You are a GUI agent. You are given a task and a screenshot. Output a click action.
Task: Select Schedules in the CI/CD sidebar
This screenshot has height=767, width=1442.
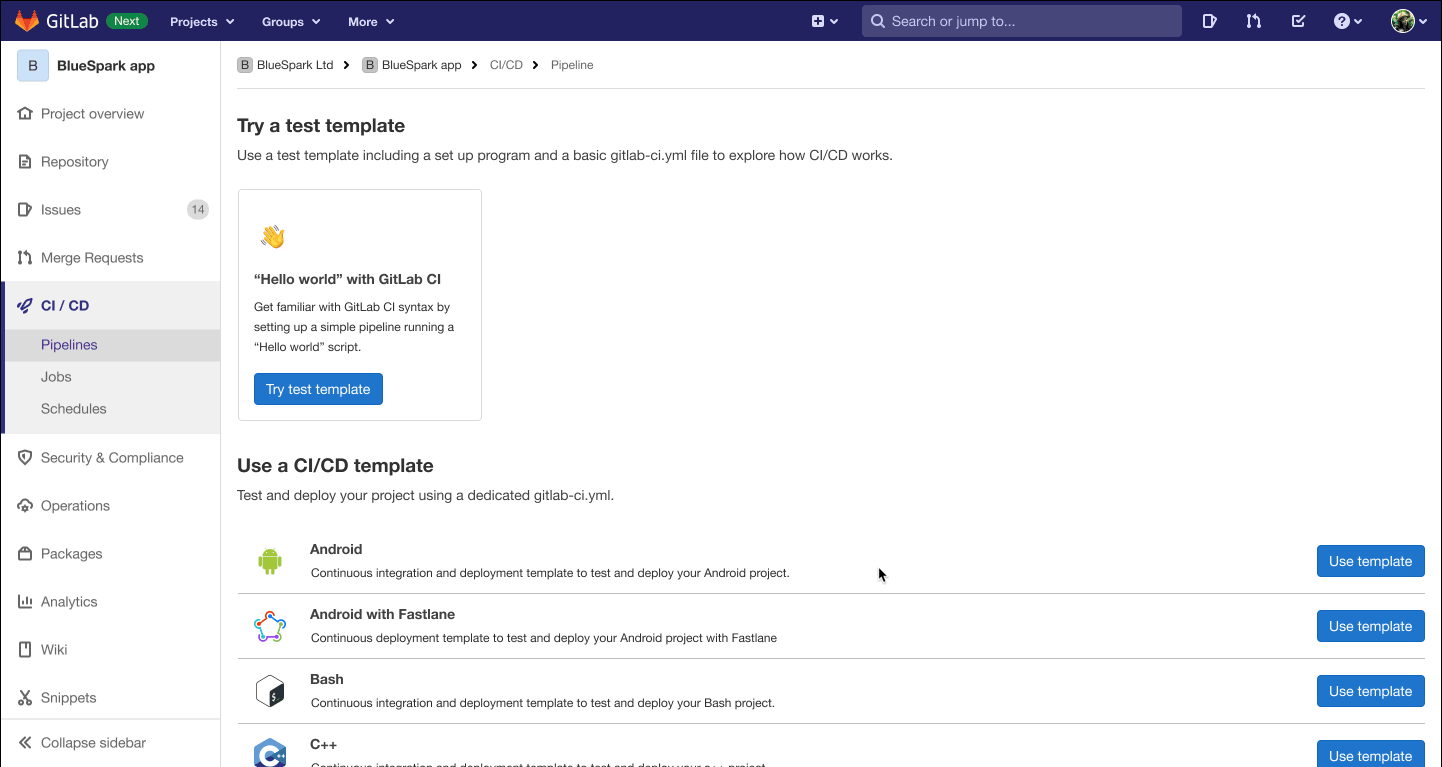point(73,408)
